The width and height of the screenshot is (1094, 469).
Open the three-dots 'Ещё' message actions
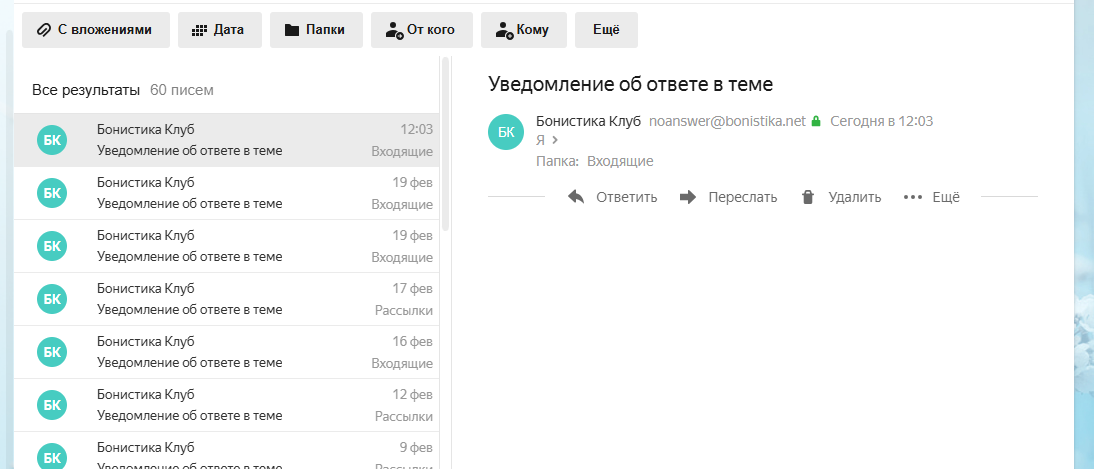pos(912,197)
